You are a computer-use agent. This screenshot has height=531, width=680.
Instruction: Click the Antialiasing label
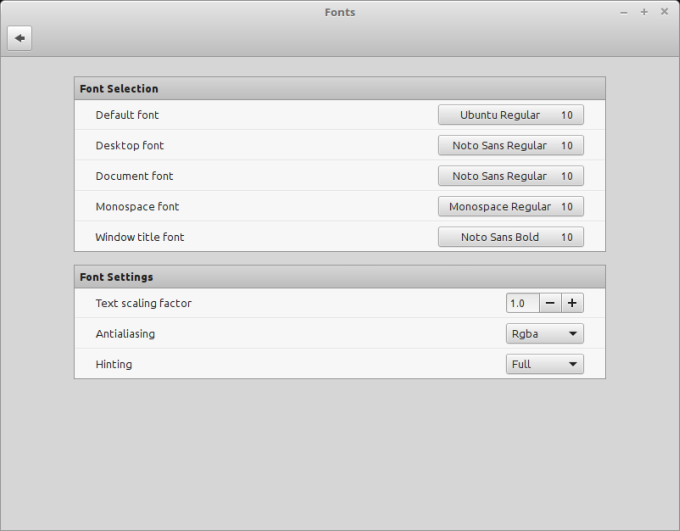[125, 334]
